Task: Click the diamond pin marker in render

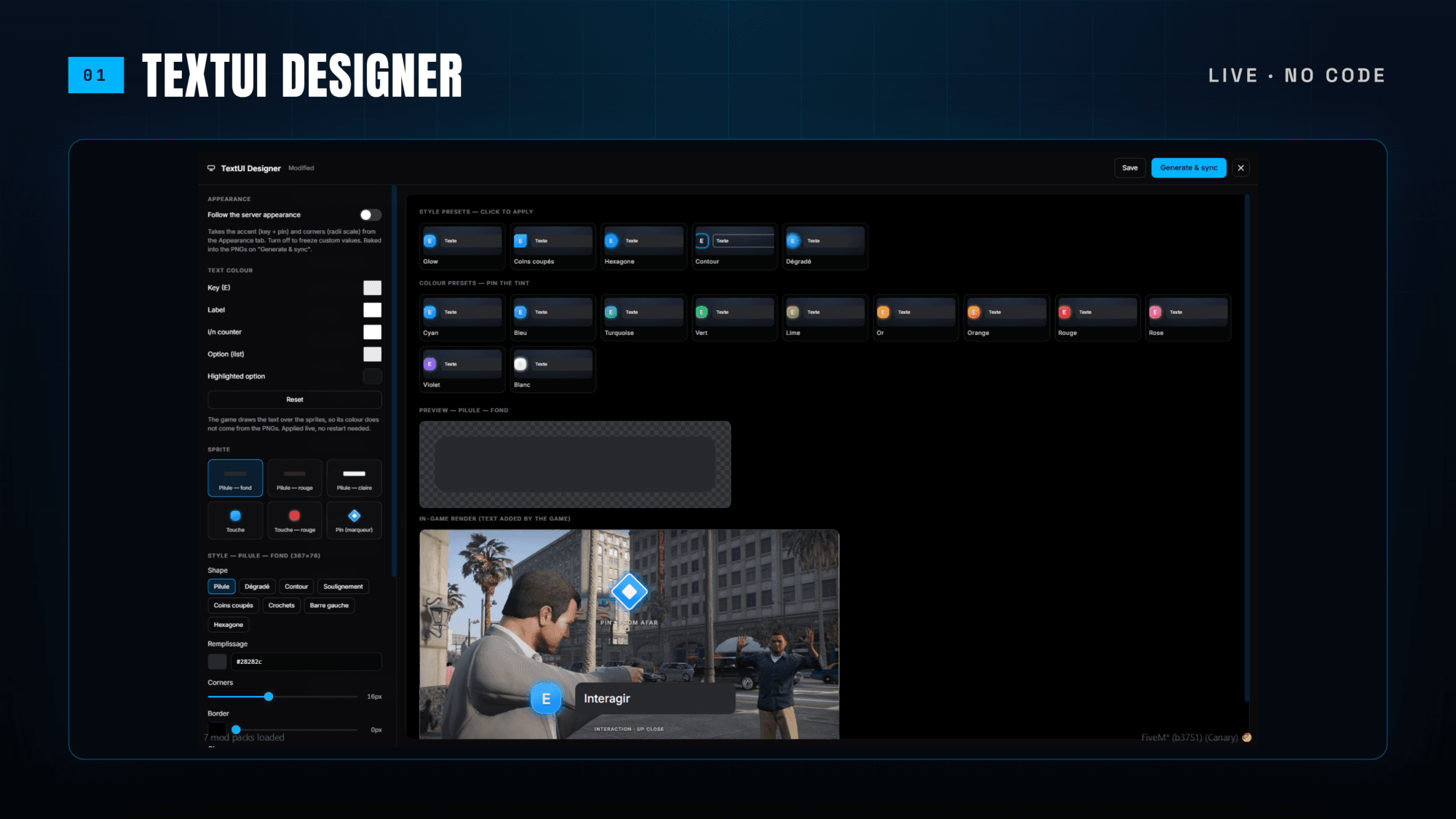Action: 630,592
